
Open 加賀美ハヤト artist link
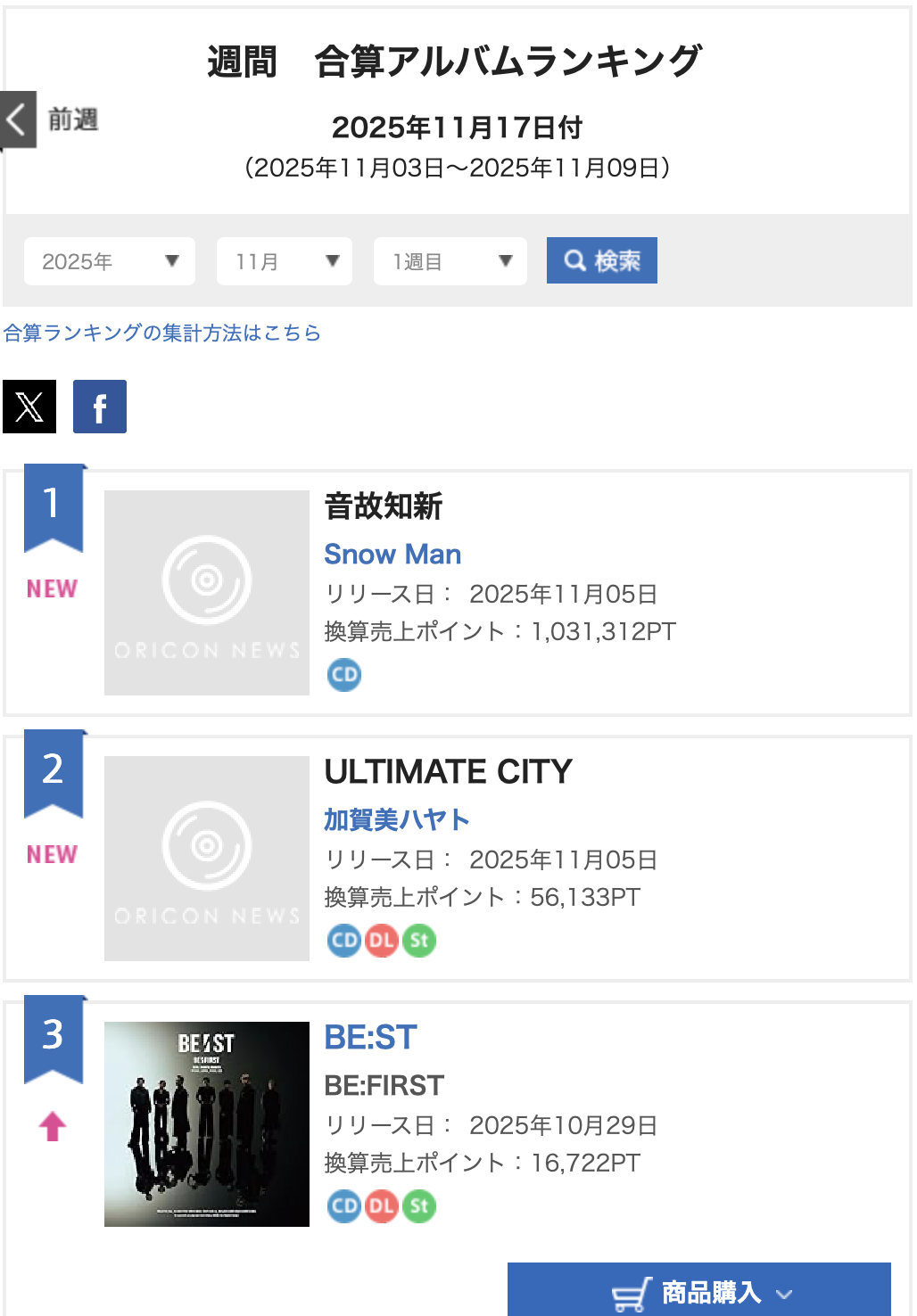[397, 819]
